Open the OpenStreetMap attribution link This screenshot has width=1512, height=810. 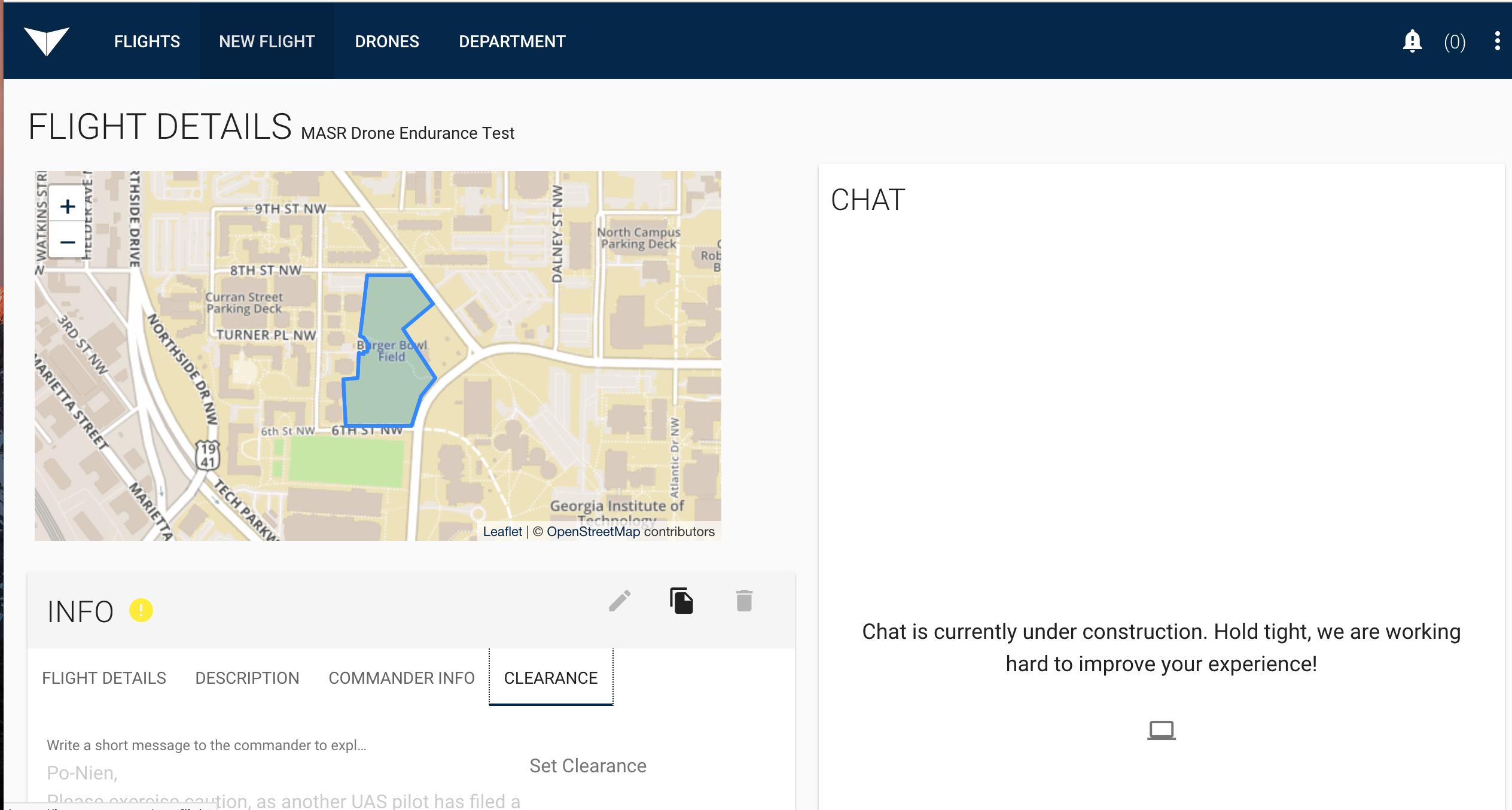pos(593,531)
